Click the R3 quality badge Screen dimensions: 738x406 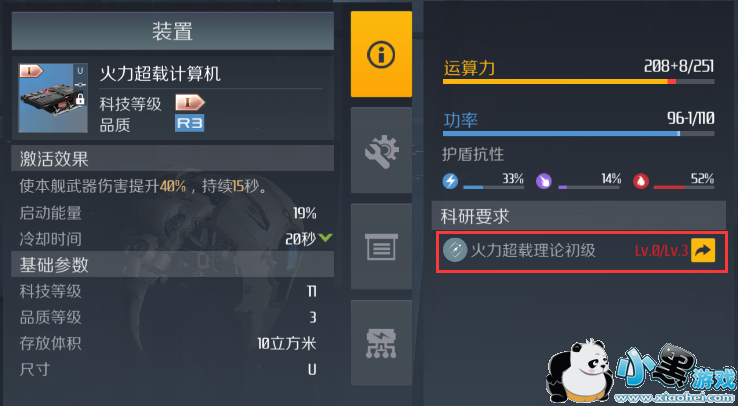pyautogui.click(x=190, y=123)
